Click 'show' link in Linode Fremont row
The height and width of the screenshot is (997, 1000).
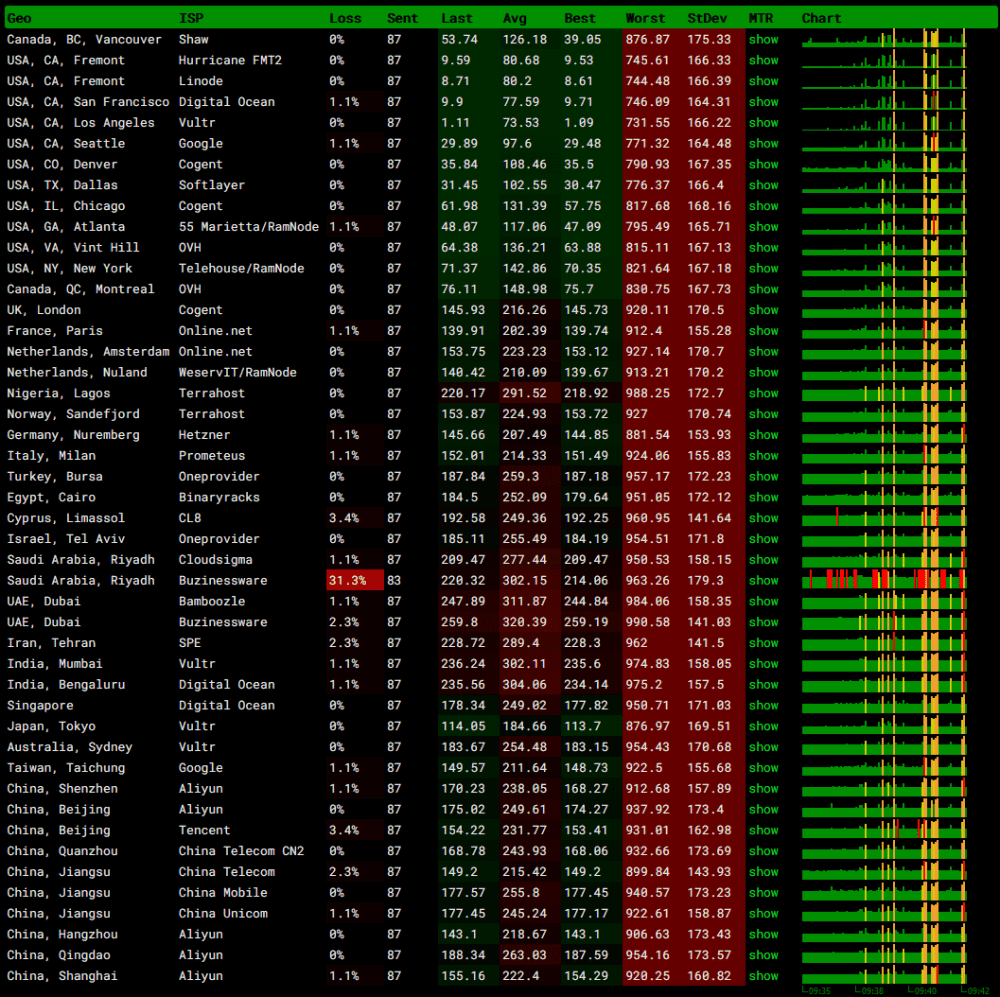[763, 81]
